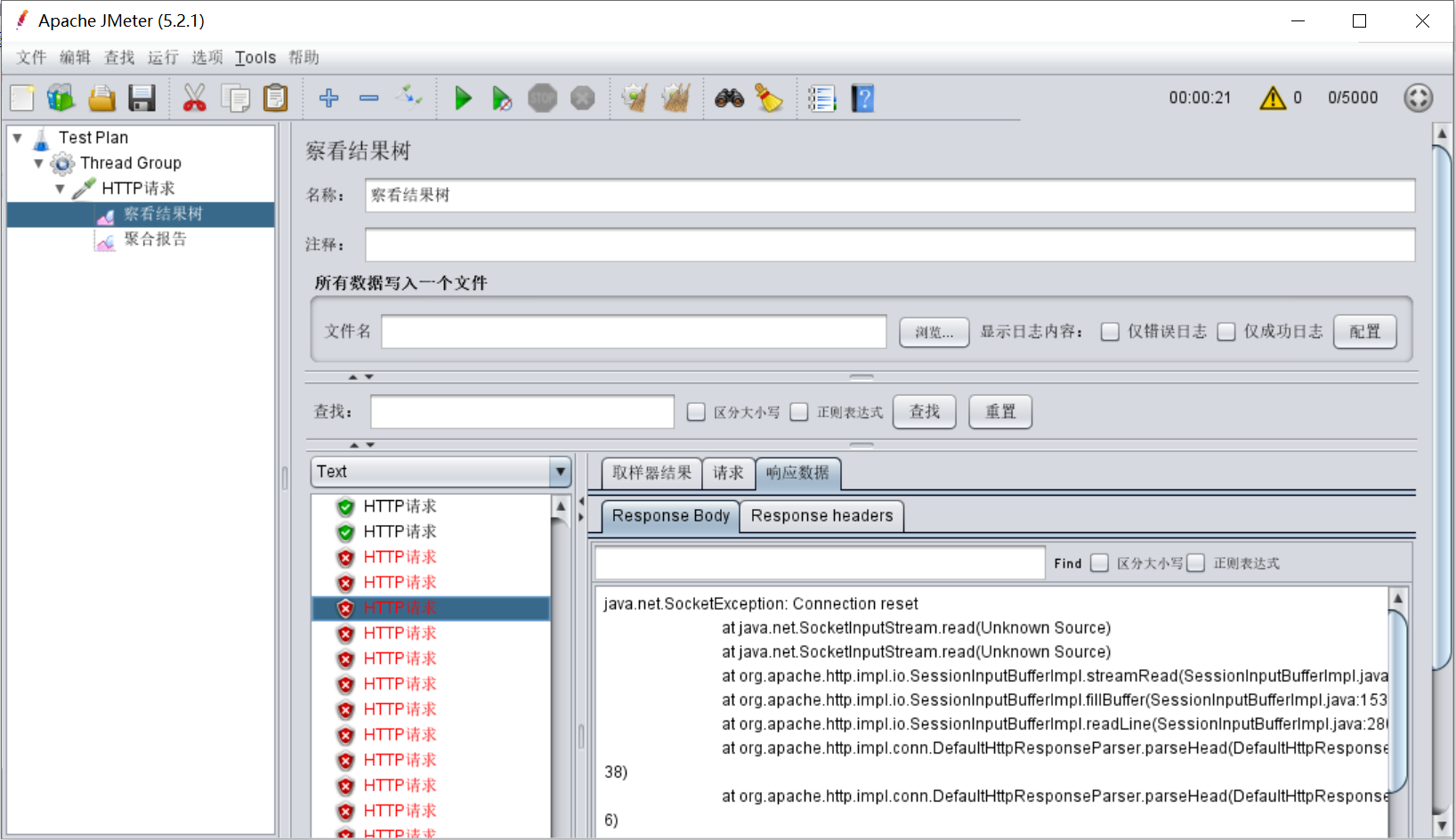Click the main panel vertical scrollbar down arrow

(x=1442, y=827)
